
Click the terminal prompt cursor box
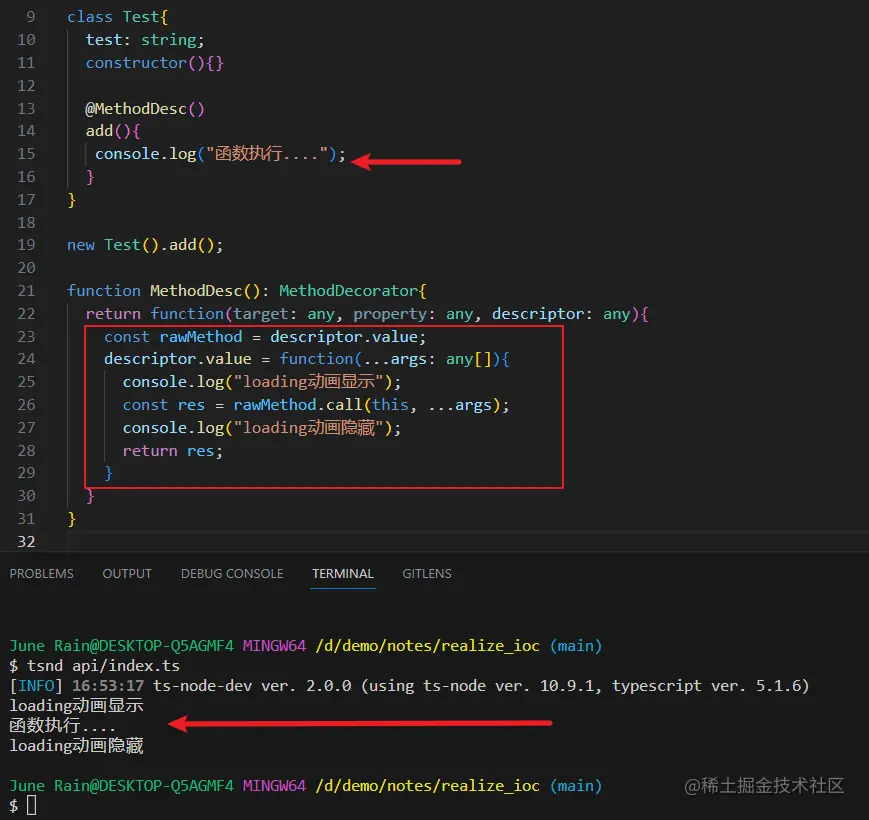coord(32,805)
